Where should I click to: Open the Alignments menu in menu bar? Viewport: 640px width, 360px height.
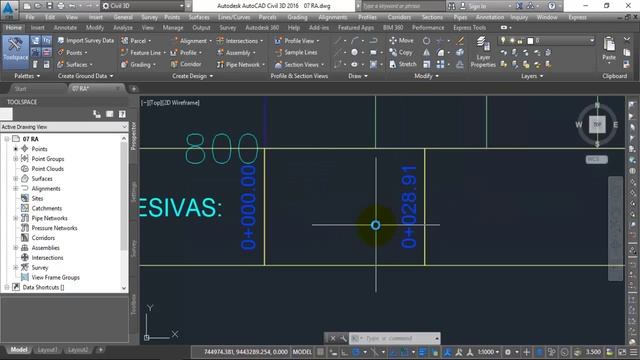[x=332, y=17]
